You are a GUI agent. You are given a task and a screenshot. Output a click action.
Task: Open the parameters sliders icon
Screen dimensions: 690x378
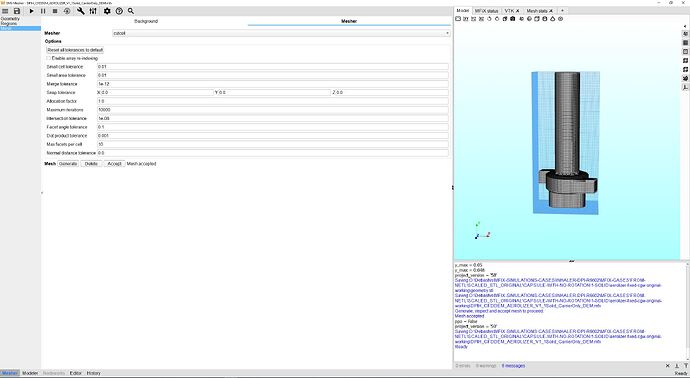click(x=93, y=11)
